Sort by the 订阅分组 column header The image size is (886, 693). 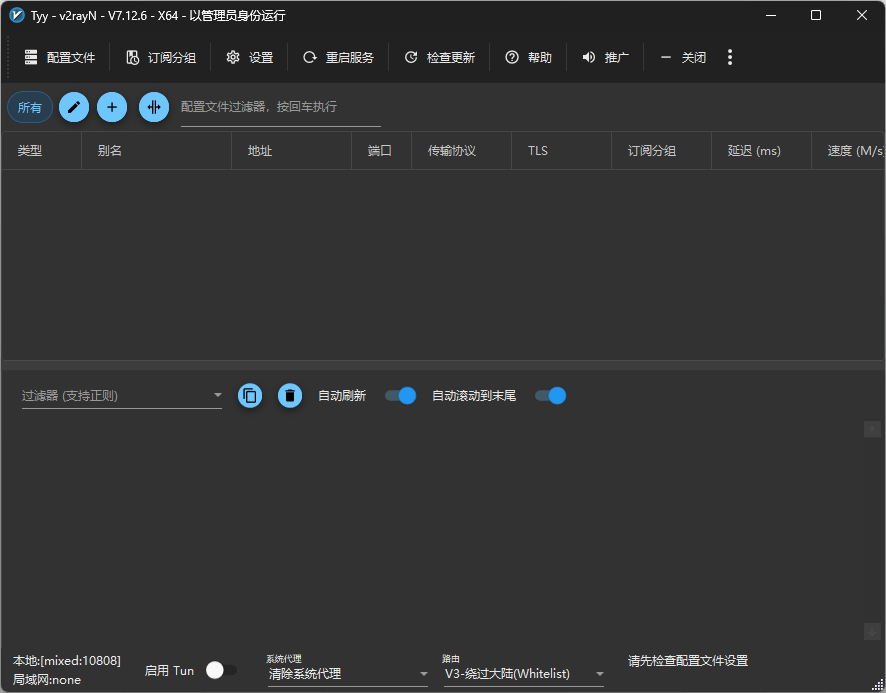[661, 151]
